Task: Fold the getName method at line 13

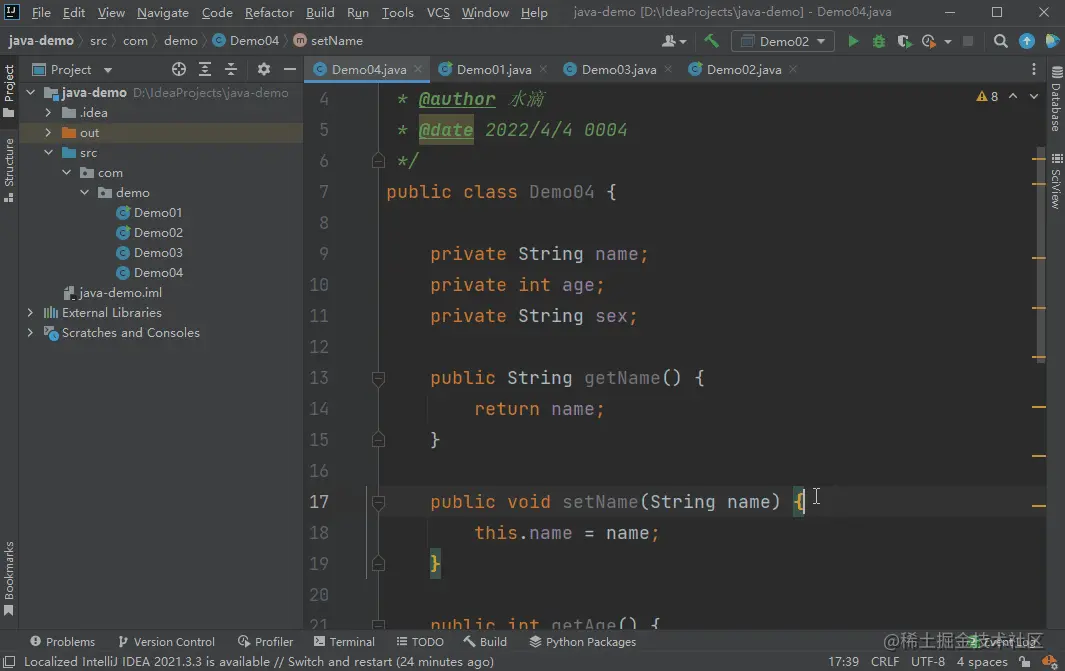Action: [x=378, y=378]
